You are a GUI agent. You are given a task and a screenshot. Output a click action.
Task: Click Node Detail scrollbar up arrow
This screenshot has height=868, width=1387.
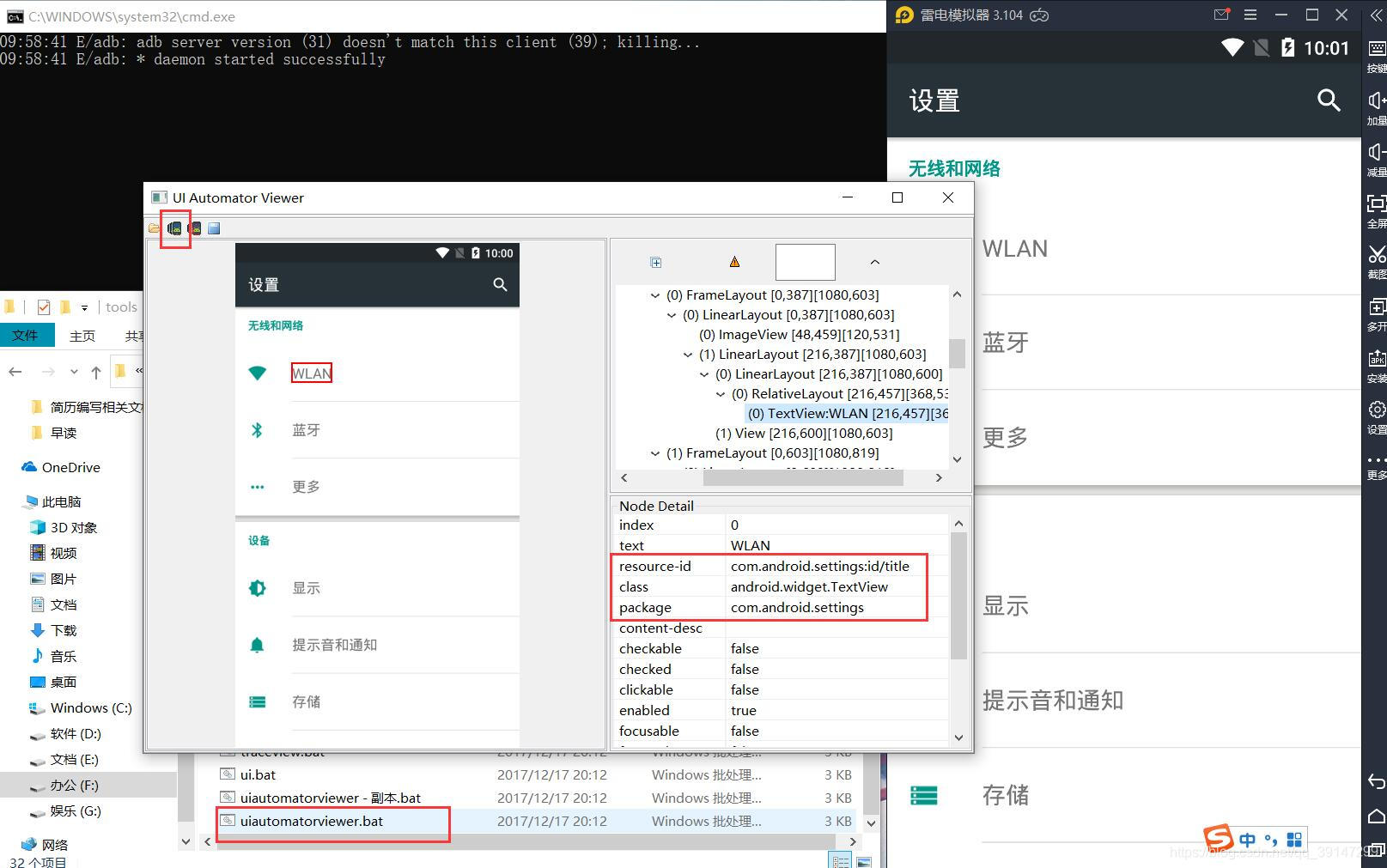(x=958, y=523)
